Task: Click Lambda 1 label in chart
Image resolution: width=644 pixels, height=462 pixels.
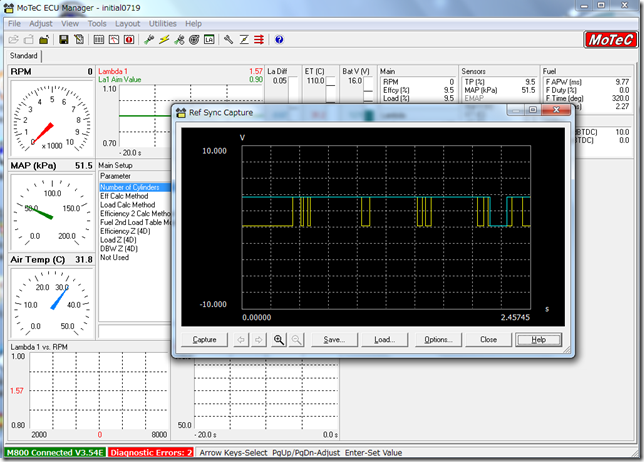Action: [x=113, y=71]
